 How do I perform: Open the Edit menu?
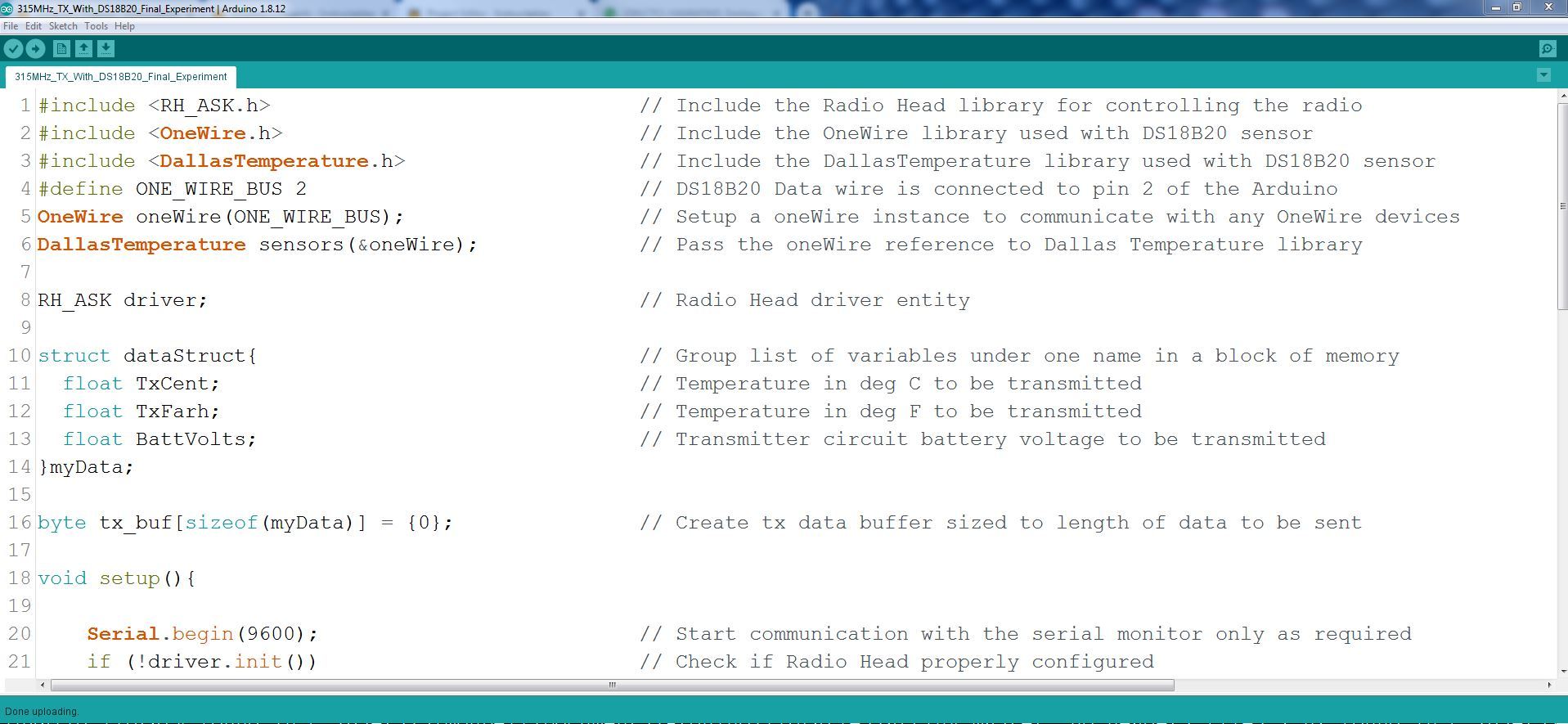(x=34, y=26)
